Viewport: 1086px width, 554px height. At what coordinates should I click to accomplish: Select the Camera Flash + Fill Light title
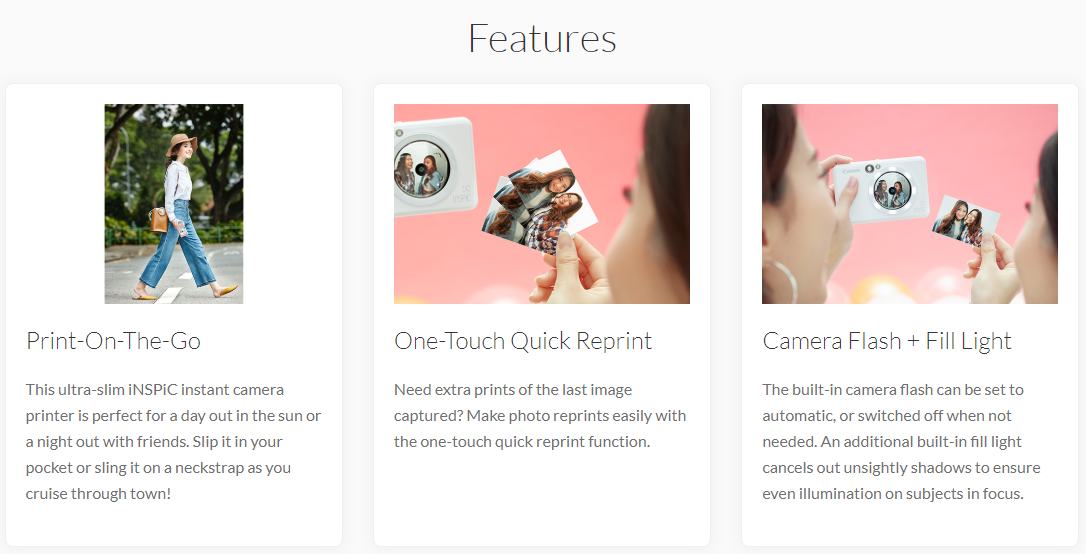pos(887,341)
